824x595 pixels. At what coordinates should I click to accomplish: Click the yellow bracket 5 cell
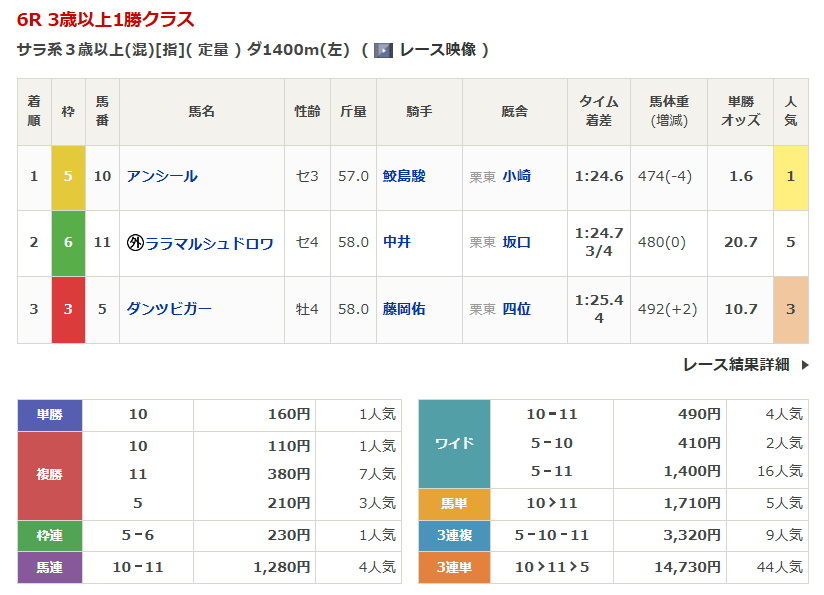pyautogui.click(x=68, y=177)
